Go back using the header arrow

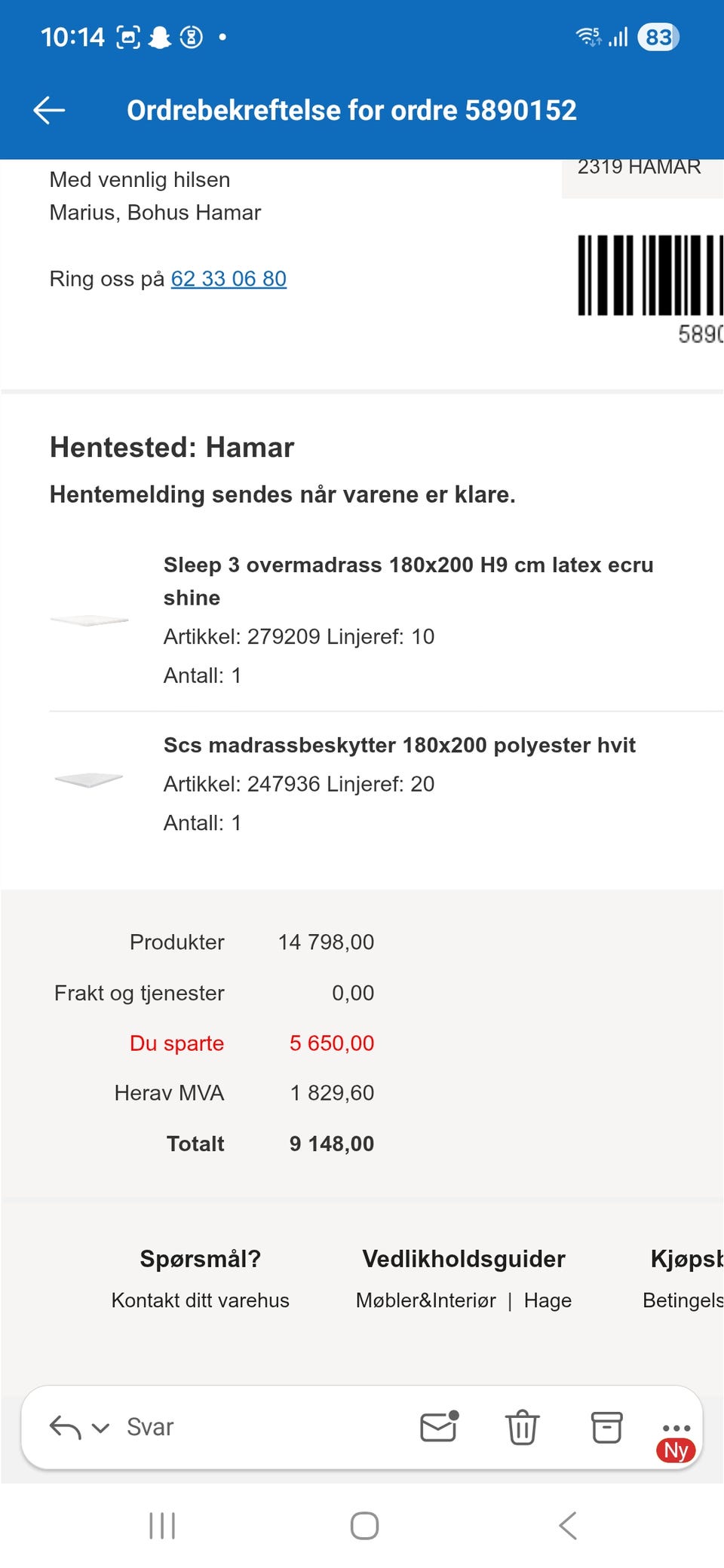(50, 110)
